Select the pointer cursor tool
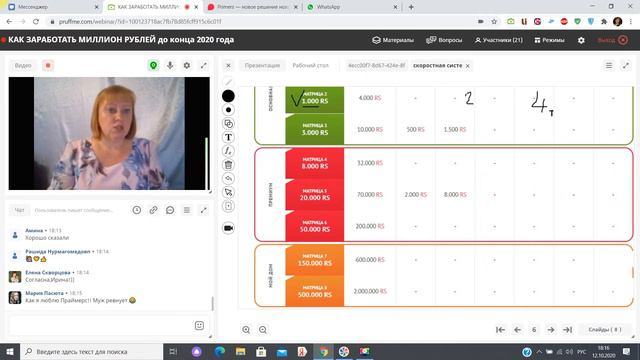This screenshot has width=640, height=360. [x=228, y=192]
